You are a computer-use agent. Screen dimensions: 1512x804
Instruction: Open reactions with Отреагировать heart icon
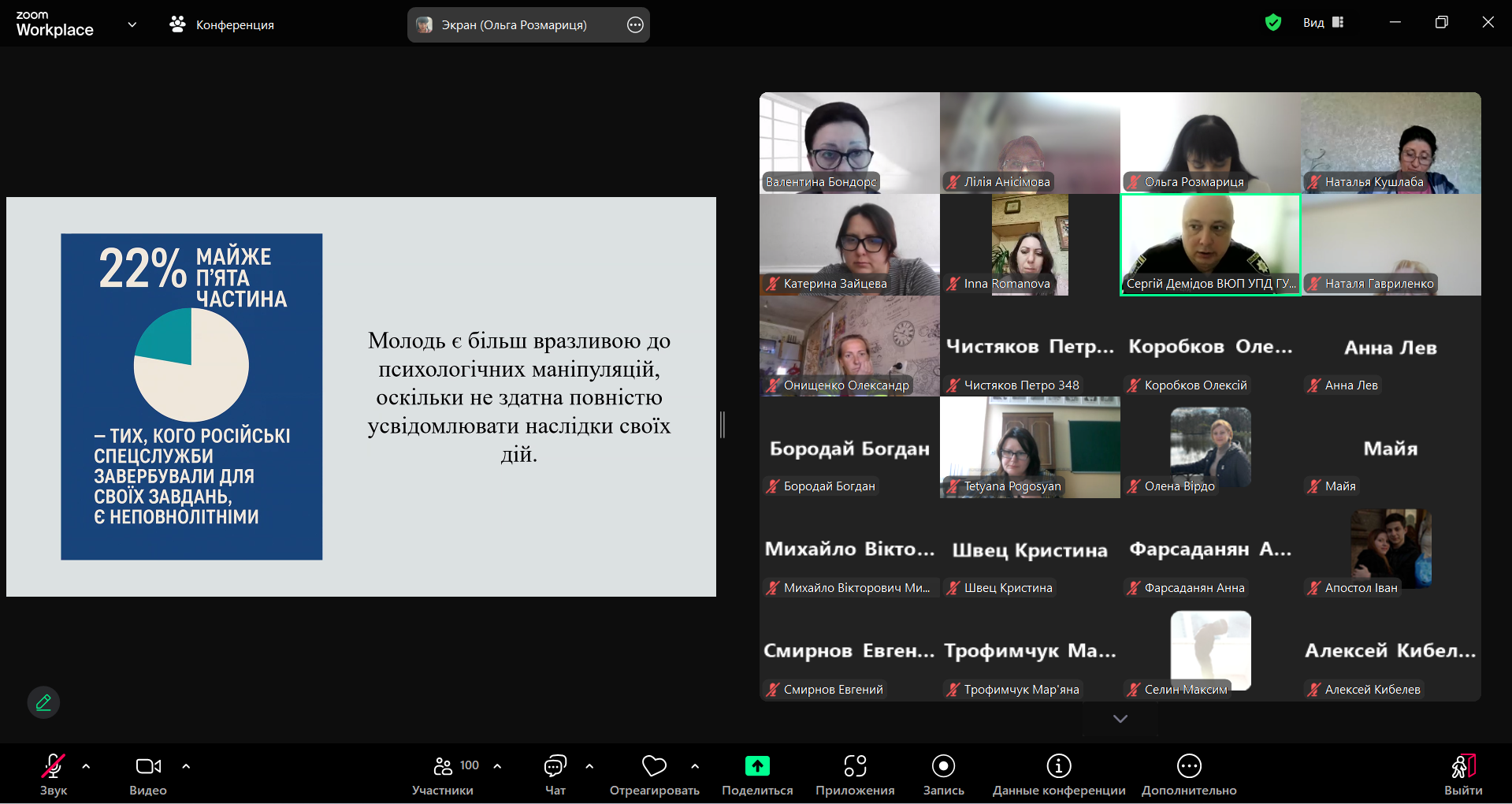654,774
